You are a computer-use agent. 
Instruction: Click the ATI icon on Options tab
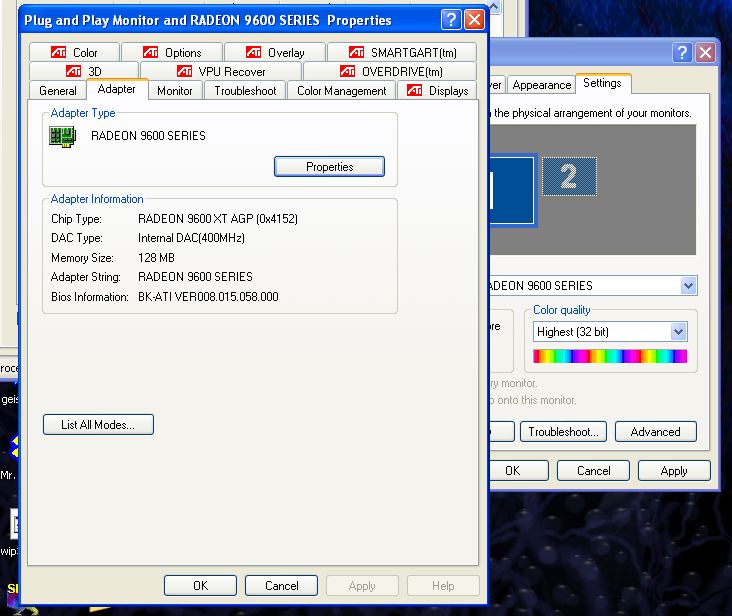pyautogui.click(x=150, y=52)
